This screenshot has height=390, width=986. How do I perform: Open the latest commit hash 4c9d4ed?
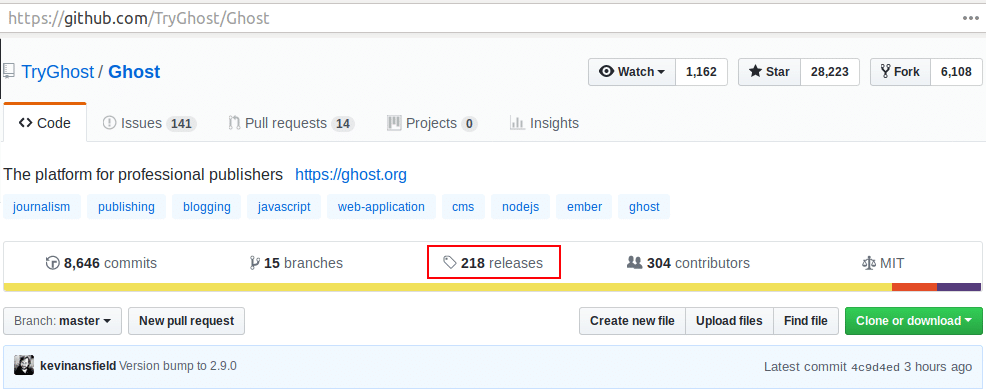point(875,367)
